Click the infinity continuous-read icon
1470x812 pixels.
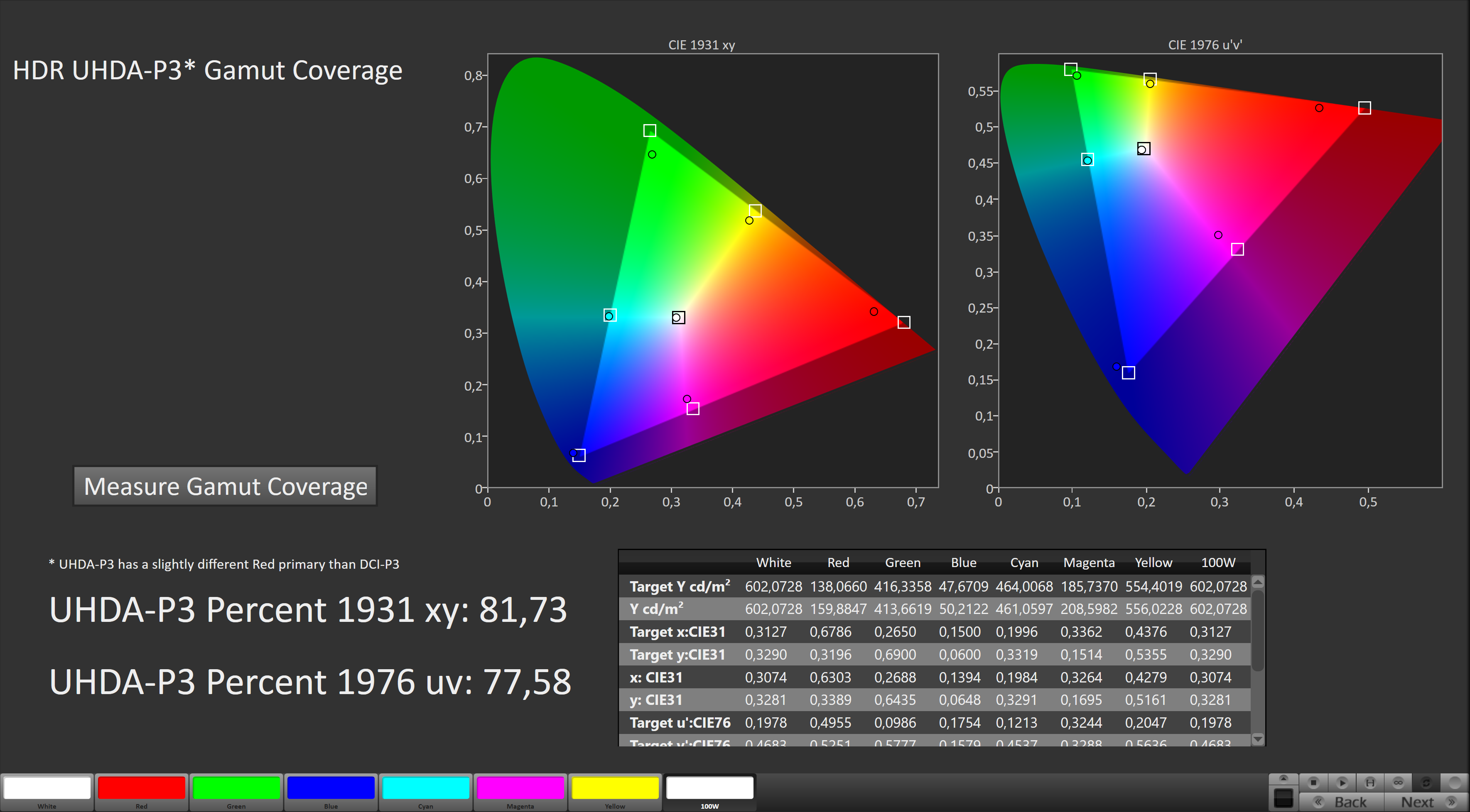click(x=1398, y=783)
